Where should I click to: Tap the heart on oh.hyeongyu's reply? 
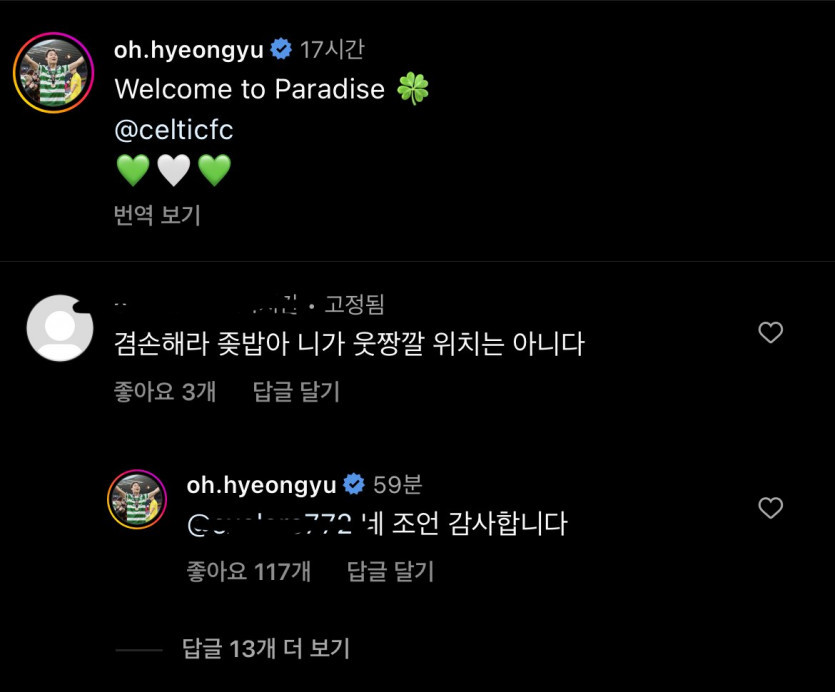pos(770,508)
